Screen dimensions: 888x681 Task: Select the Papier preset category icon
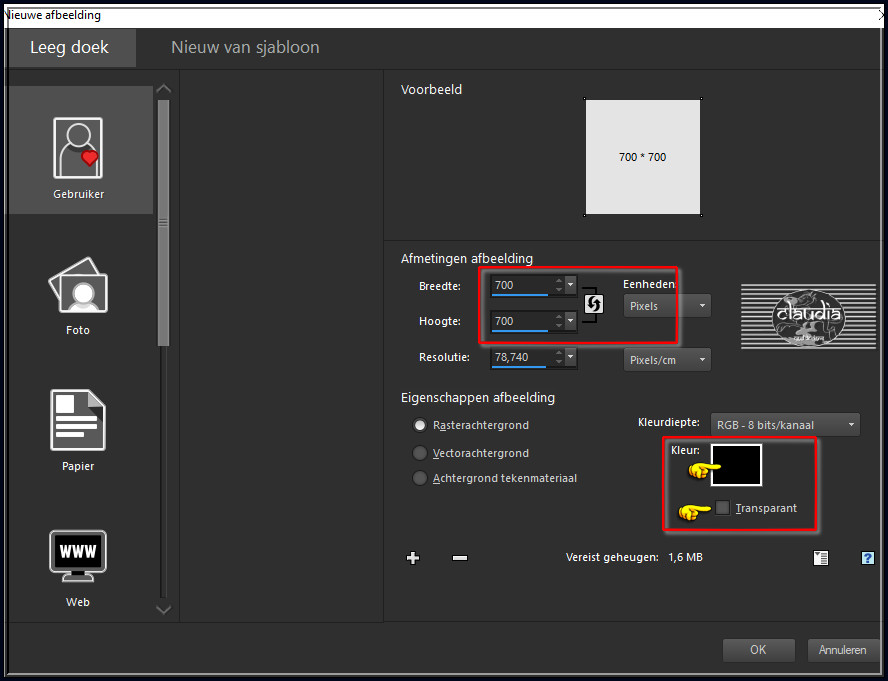pyautogui.click(x=78, y=420)
